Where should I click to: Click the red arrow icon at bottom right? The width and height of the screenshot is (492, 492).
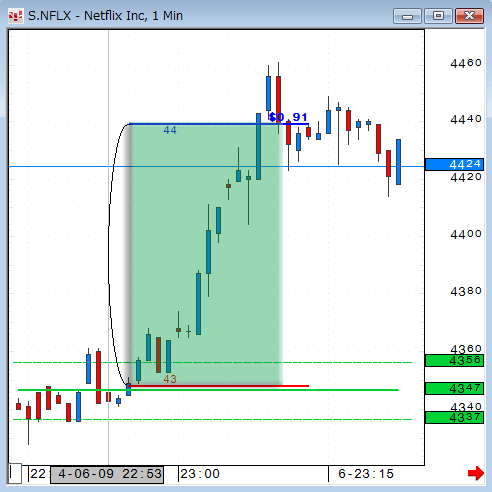pos(476,473)
